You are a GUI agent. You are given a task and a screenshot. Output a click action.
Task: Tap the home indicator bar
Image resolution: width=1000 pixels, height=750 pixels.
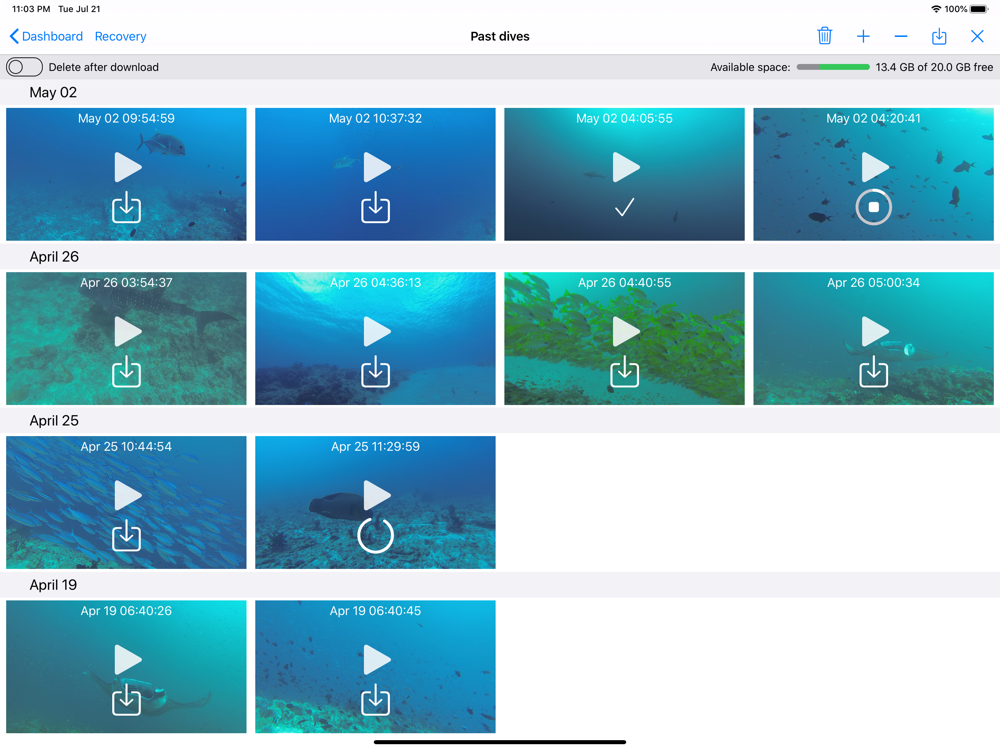[x=500, y=742]
